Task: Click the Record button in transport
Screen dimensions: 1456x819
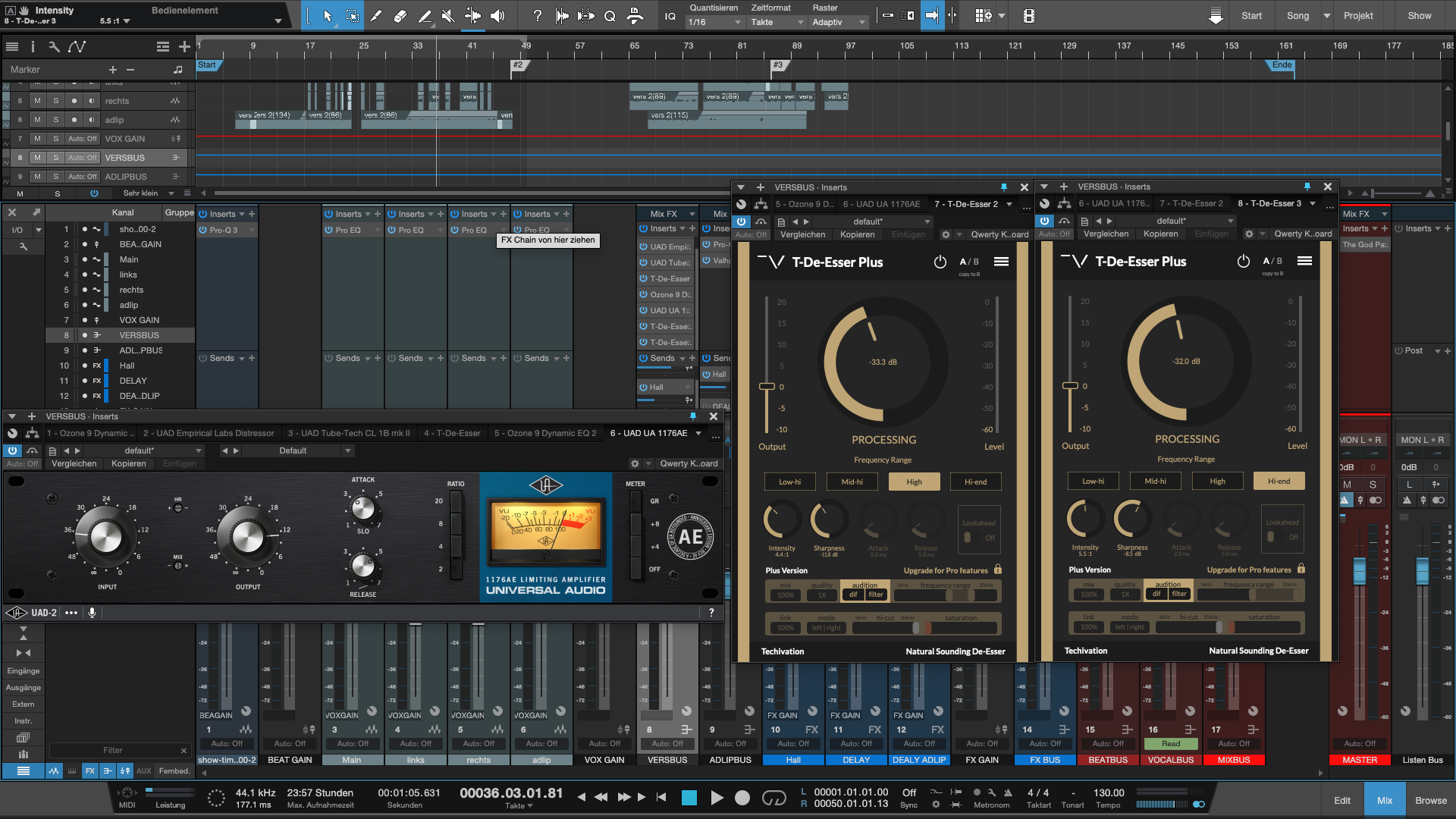Action: [x=742, y=798]
